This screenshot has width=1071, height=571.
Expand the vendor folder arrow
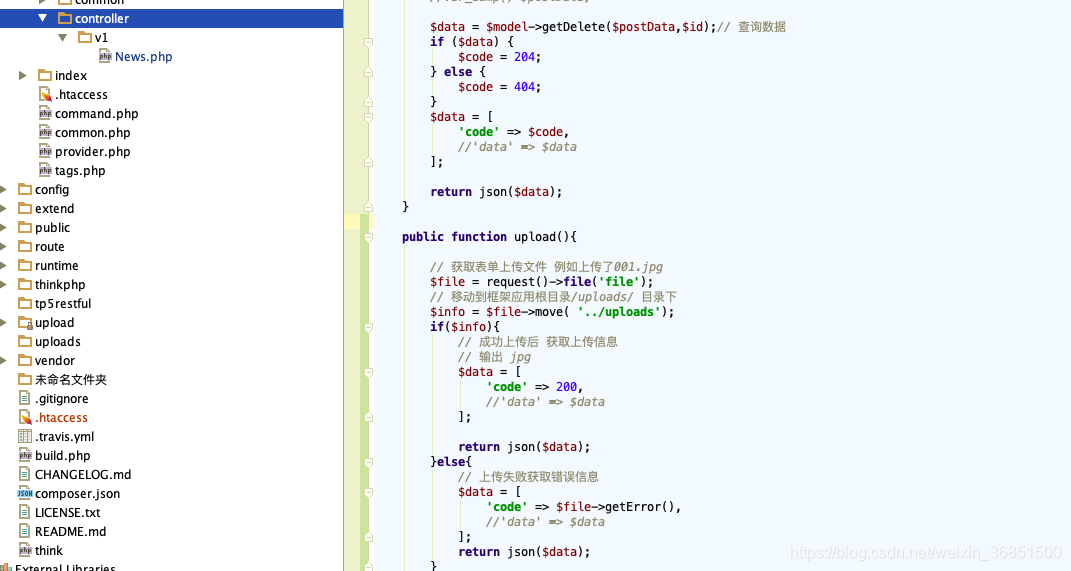tap(3, 360)
